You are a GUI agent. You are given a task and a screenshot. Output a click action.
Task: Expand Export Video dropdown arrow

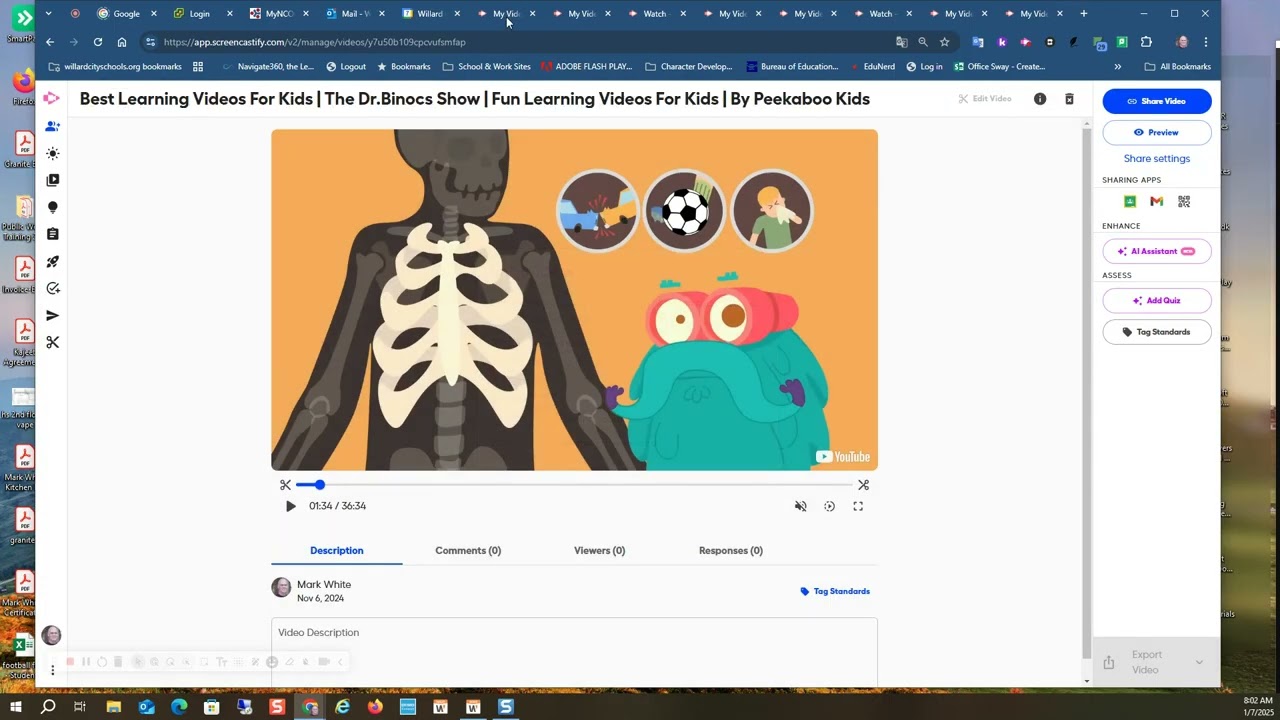click(x=1199, y=662)
